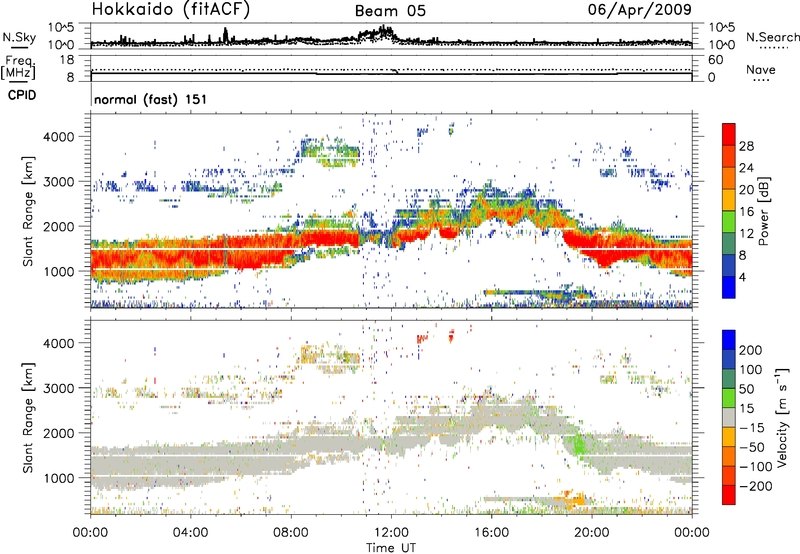Click the '20:00' time tick label

(x=591, y=533)
